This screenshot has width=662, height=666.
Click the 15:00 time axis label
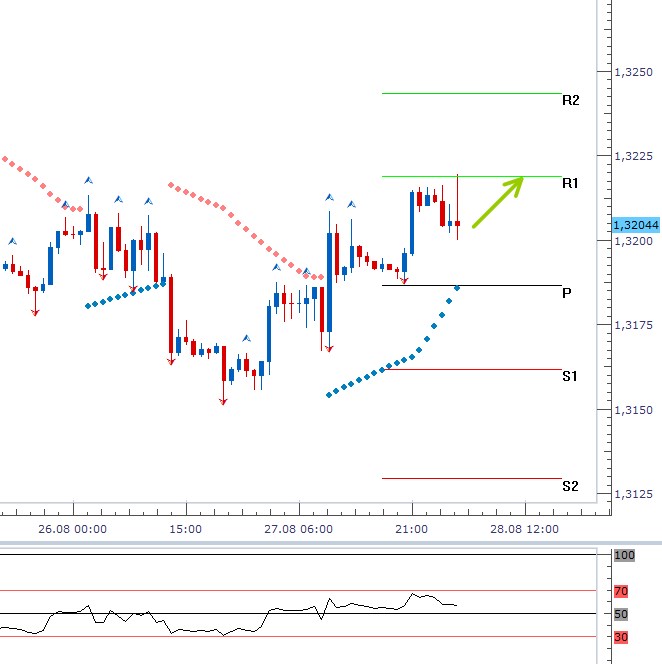coord(186,529)
